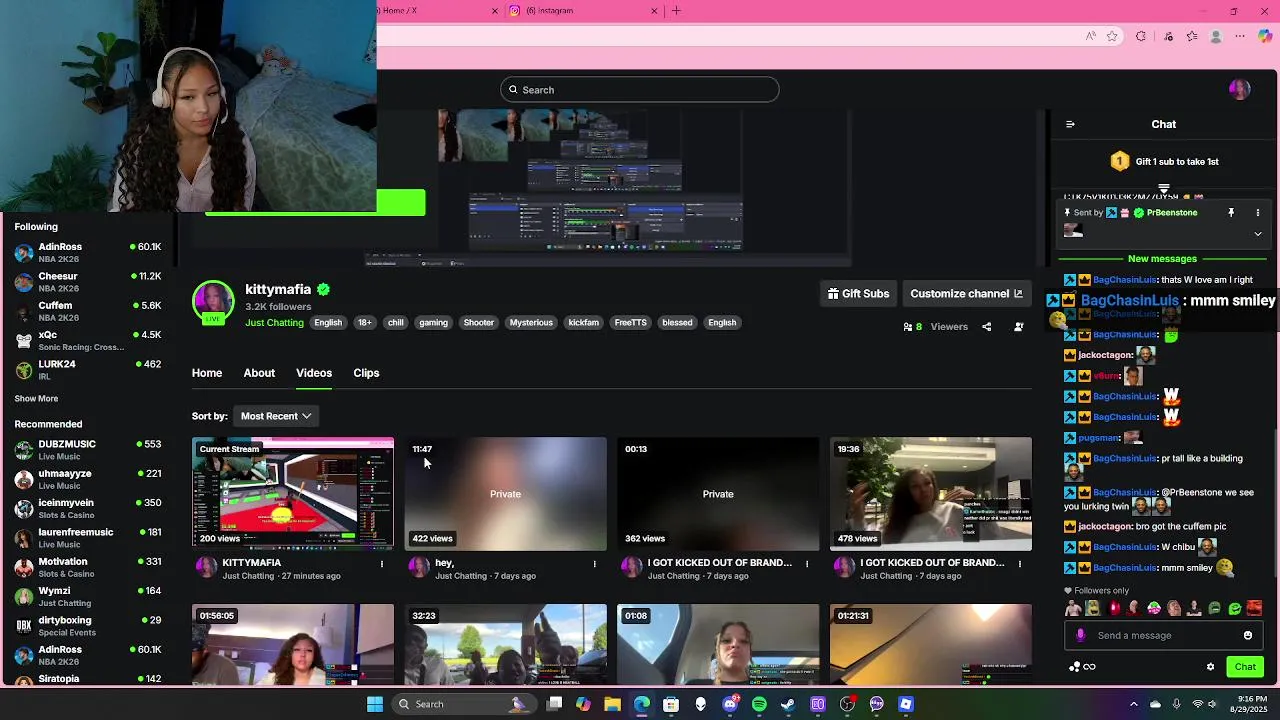
Task: Switch to the About tab
Action: click(x=259, y=373)
